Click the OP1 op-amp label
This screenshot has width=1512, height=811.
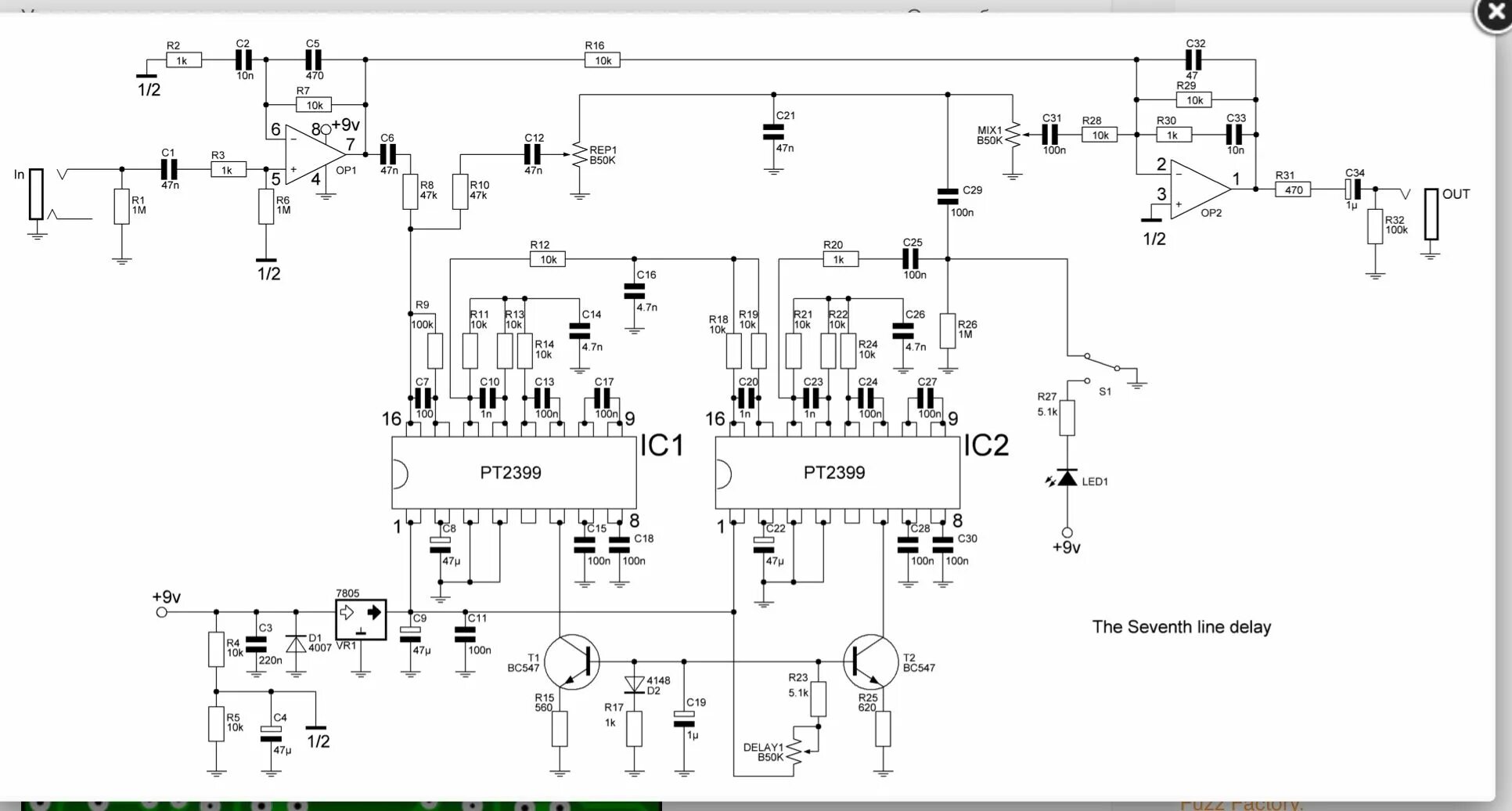pyautogui.click(x=346, y=170)
